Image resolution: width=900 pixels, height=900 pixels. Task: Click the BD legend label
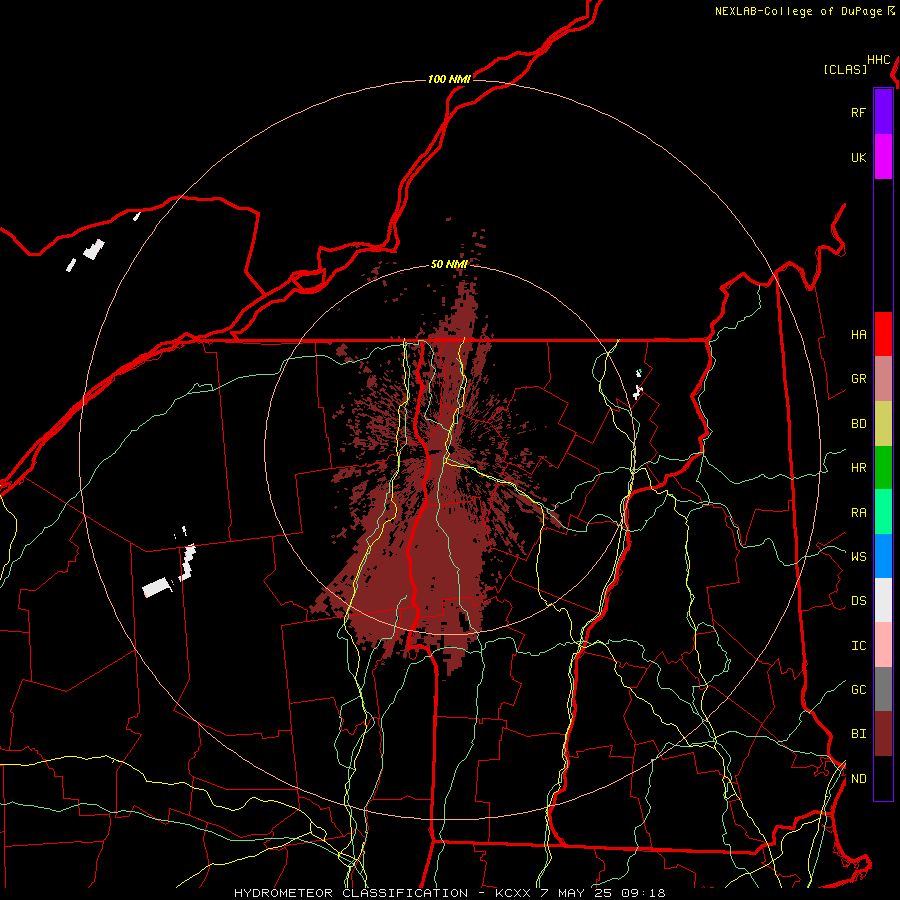click(x=858, y=424)
